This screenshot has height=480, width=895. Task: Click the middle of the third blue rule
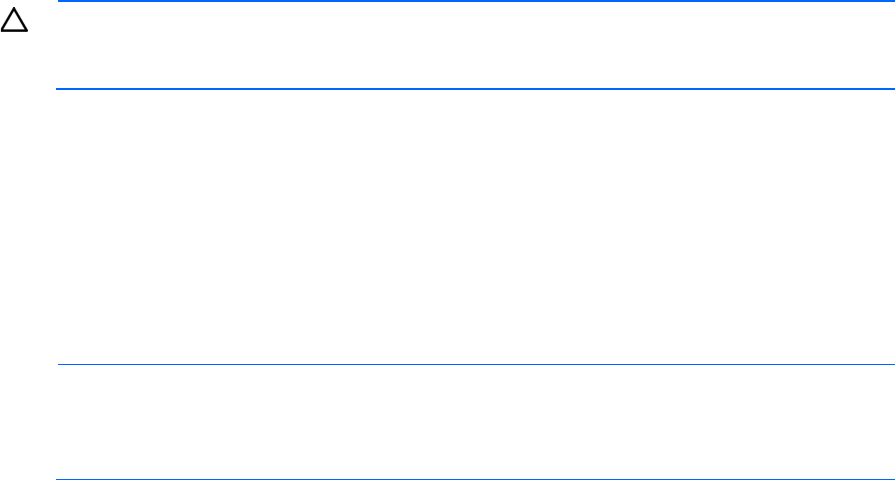tap(475, 365)
